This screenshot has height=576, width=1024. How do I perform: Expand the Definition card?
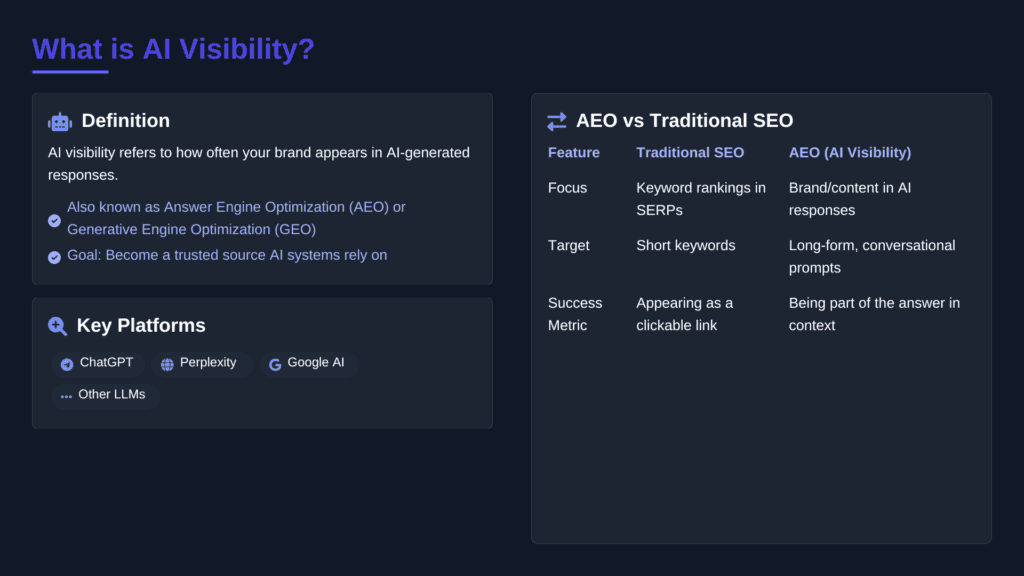tap(262, 187)
